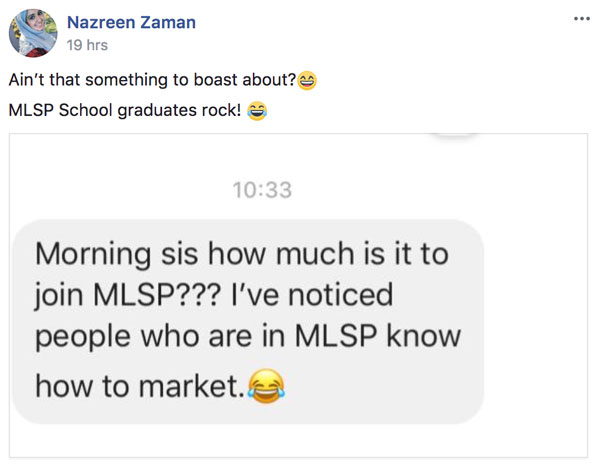This screenshot has width=600, height=465.
Task: Click "how much is it to" in bubble
Action: 328,254
